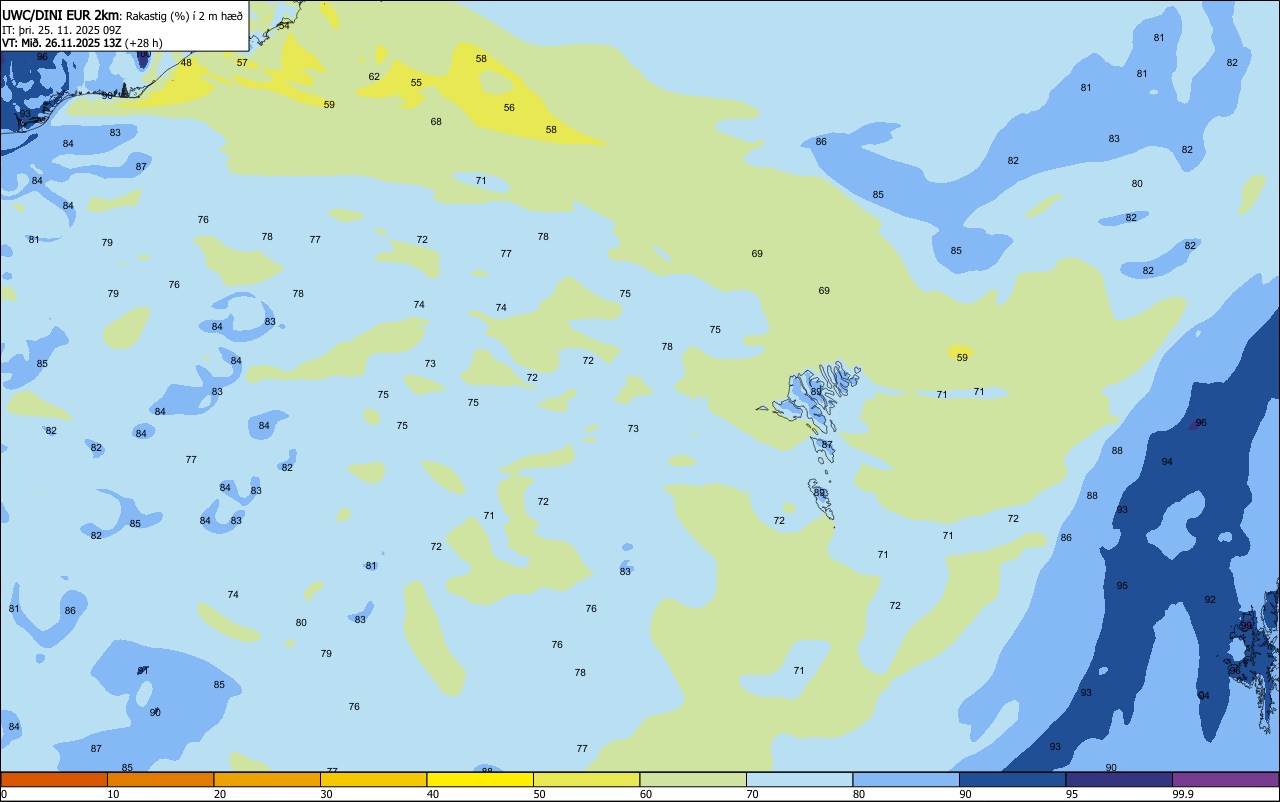The image size is (1280, 802).
Task: Click the orange 10–20 legend swatch
Action: click(x=160, y=779)
